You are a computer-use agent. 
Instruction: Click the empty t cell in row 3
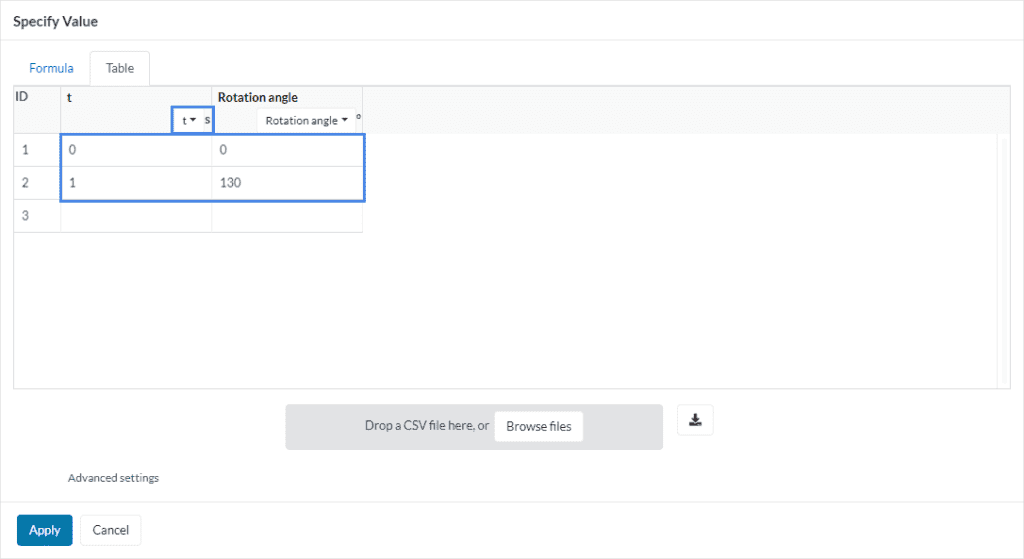tap(136, 216)
